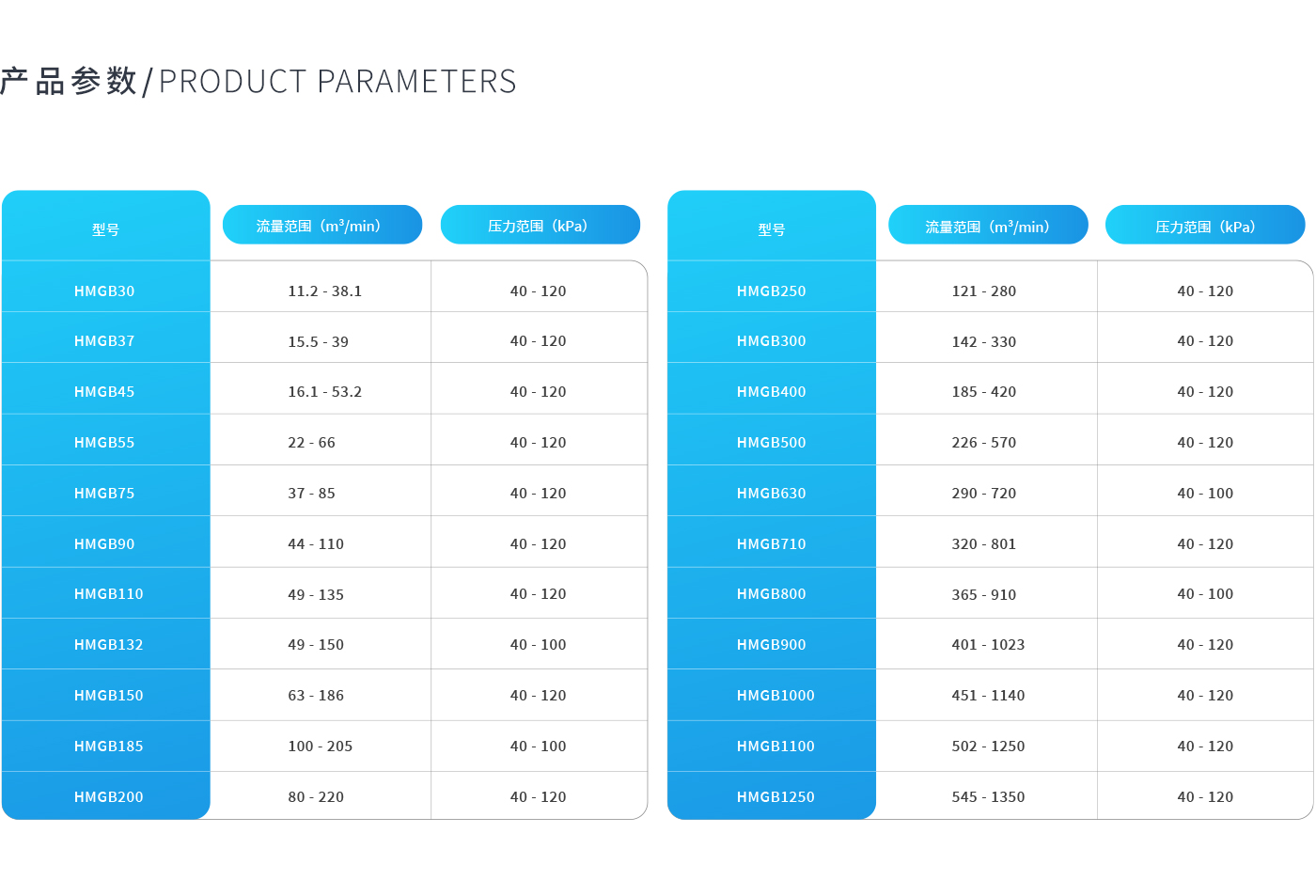Select the HMGB75 model cell
Screen dimensions: 1316x896
(106, 491)
